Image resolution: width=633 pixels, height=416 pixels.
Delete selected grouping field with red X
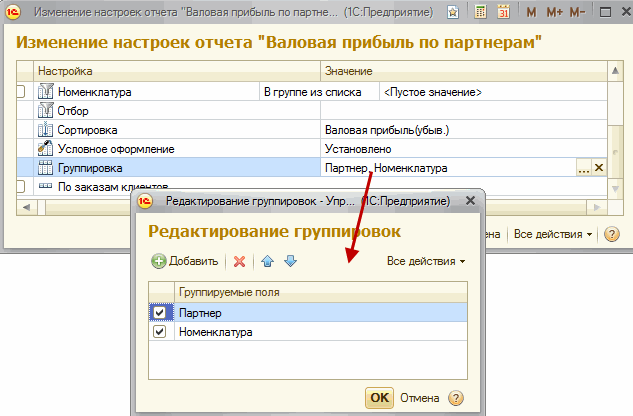[x=239, y=261]
